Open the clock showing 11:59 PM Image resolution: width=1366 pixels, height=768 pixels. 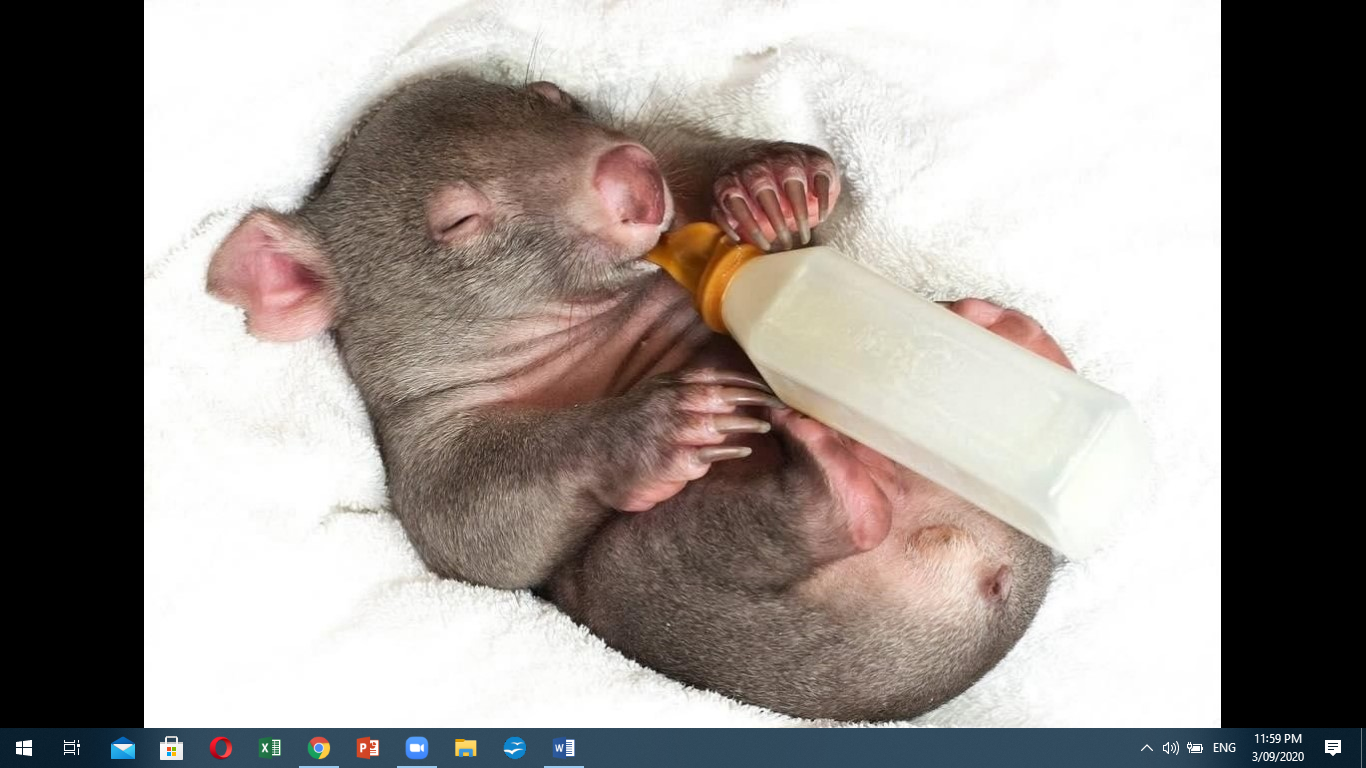1277,748
